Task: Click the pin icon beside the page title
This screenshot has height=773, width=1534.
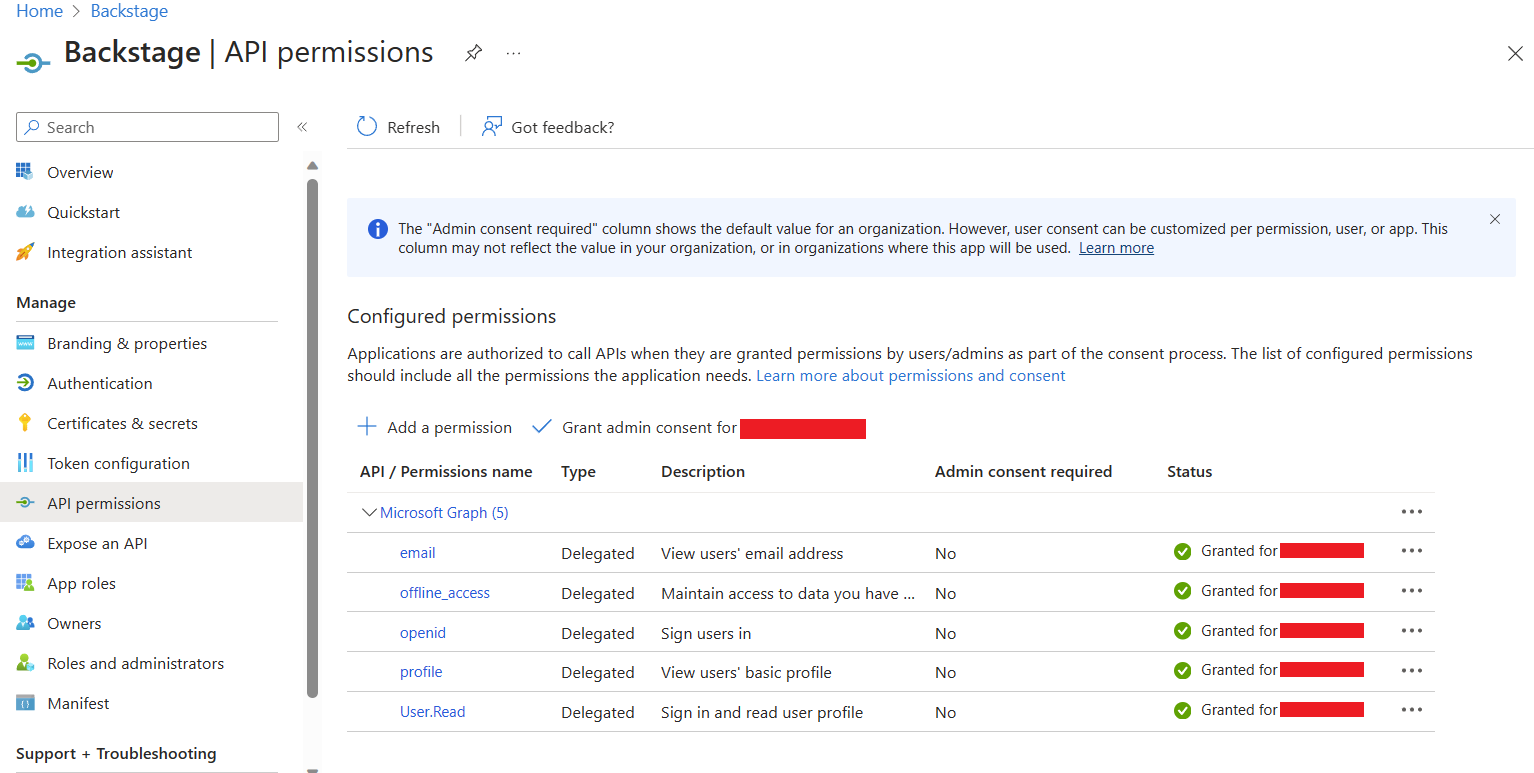Action: pyautogui.click(x=473, y=53)
